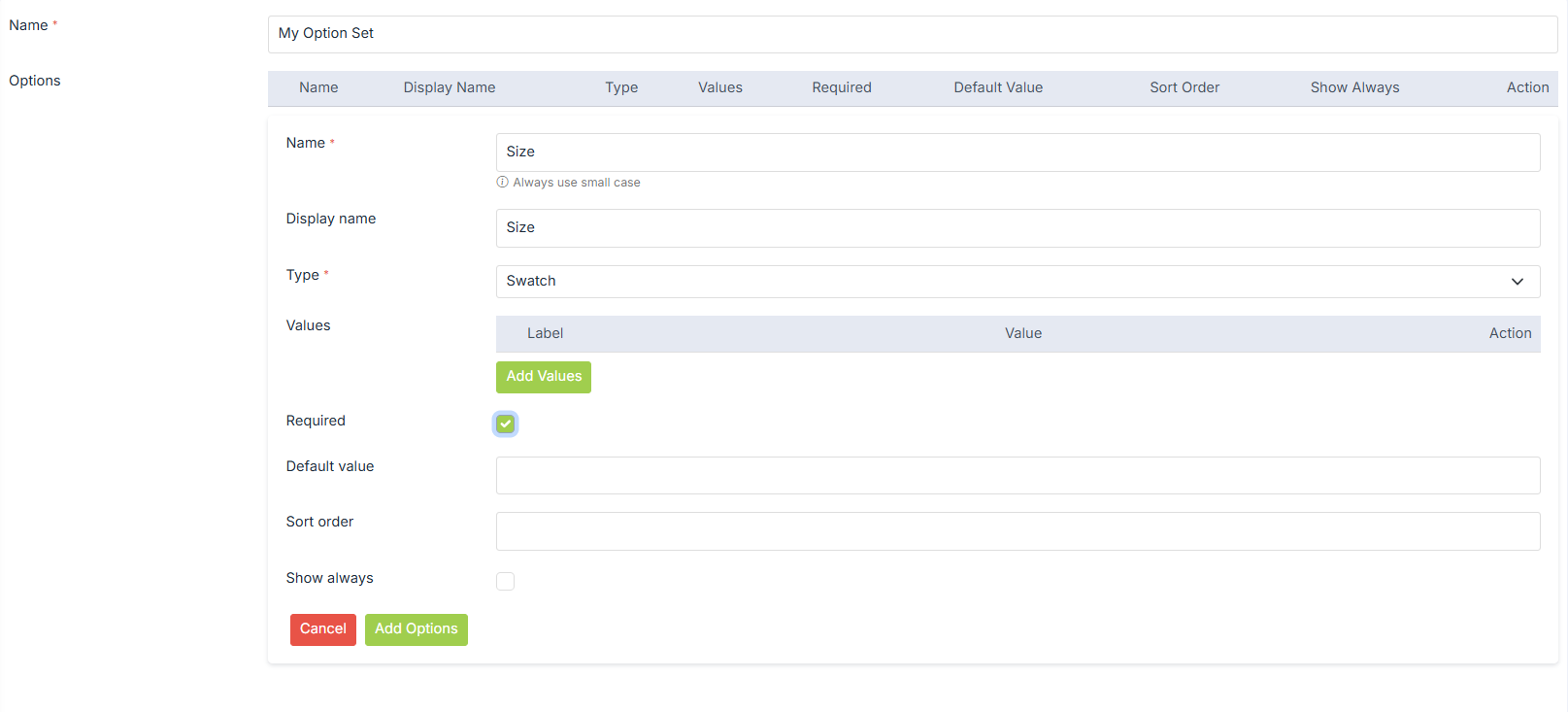Click the empty Sort order field
This screenshot has width=1568, height=712.
(x=1017, y=531)
